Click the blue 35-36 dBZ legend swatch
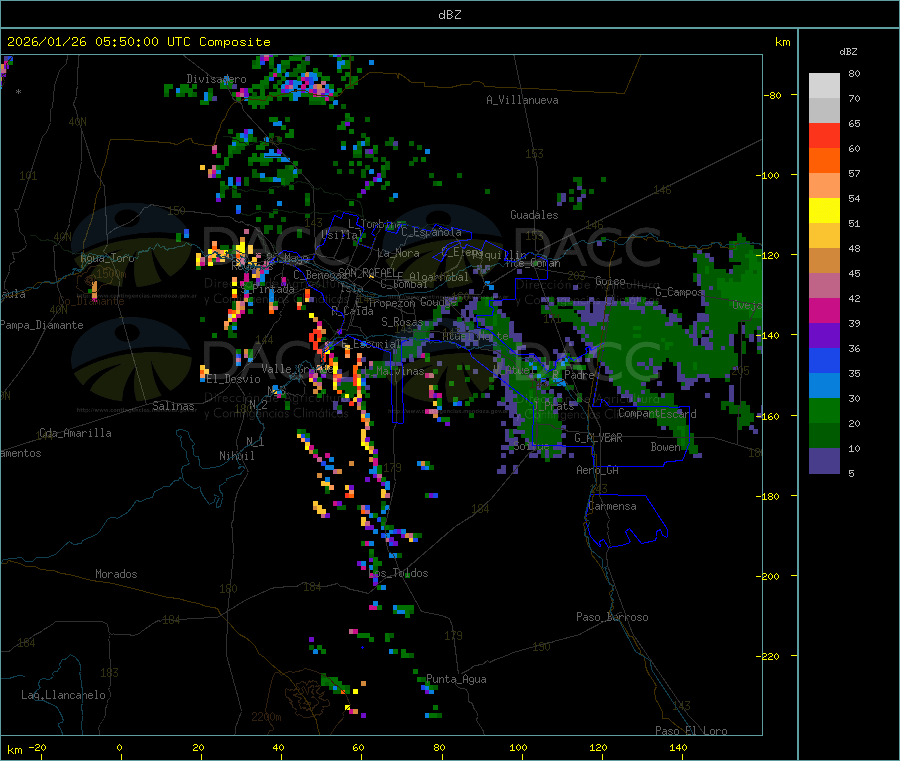The image size is (900, 761). coord(824,360)
